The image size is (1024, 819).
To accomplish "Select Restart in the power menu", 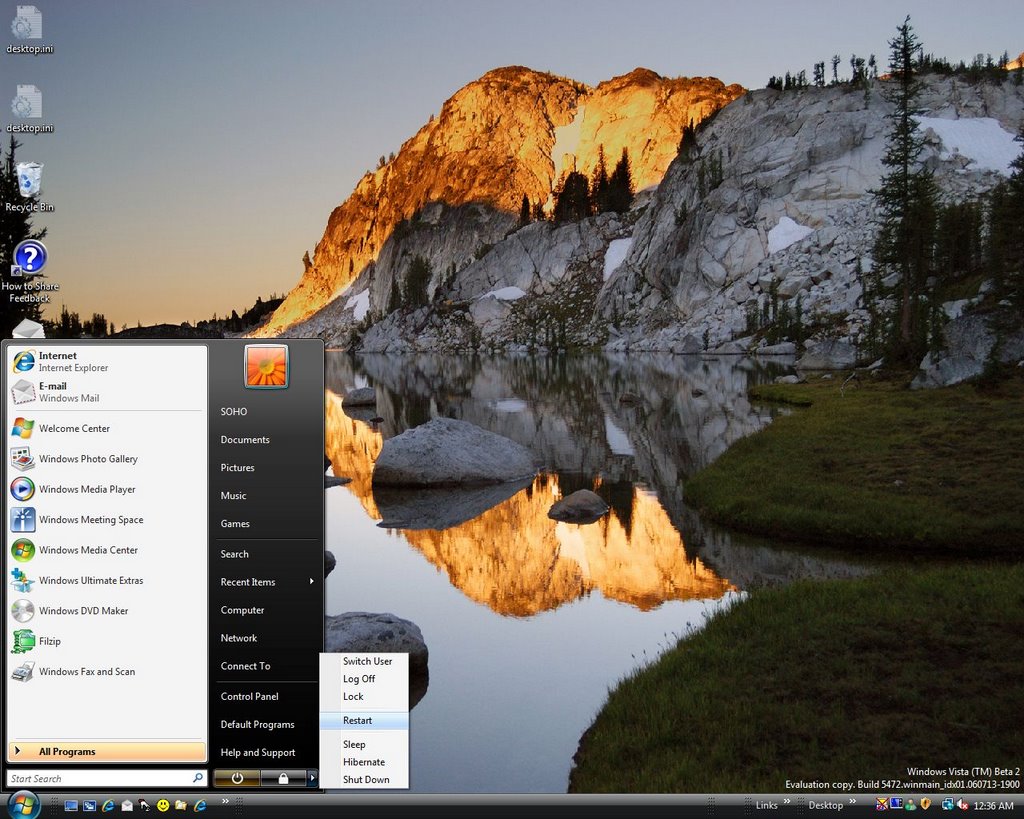I will coord(364,720).
